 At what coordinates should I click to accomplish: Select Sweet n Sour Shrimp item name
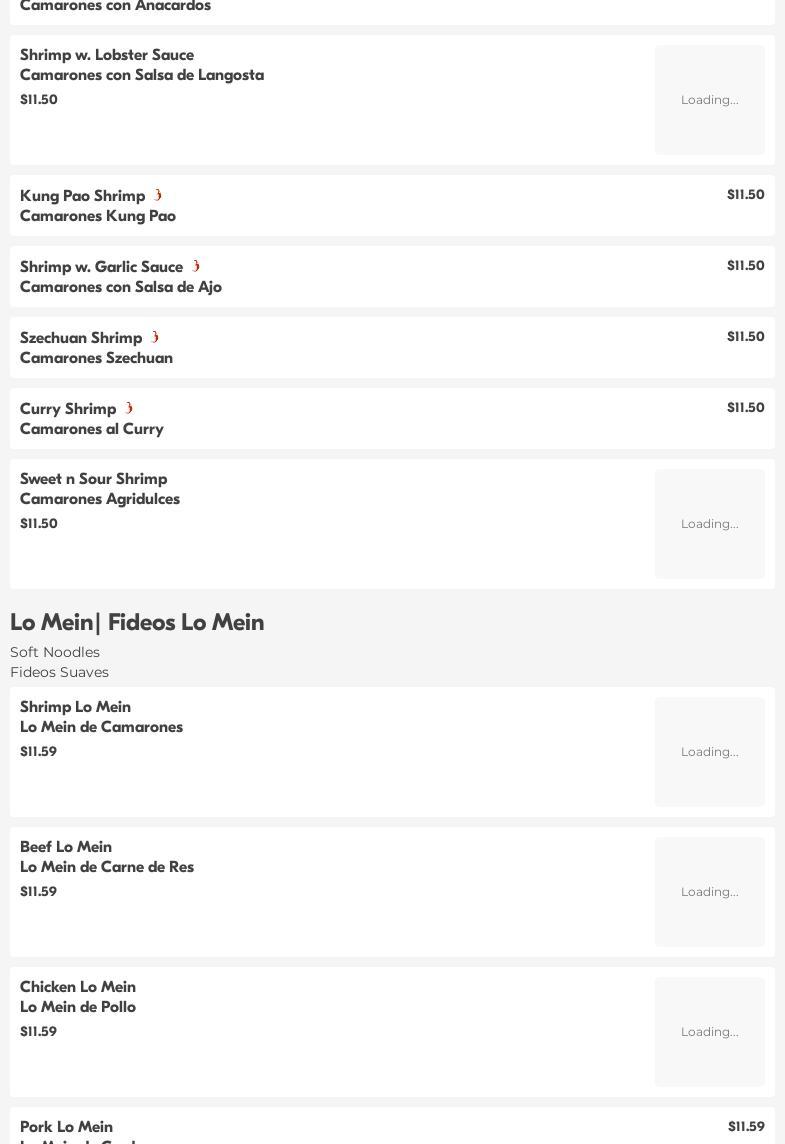(93, 479)
